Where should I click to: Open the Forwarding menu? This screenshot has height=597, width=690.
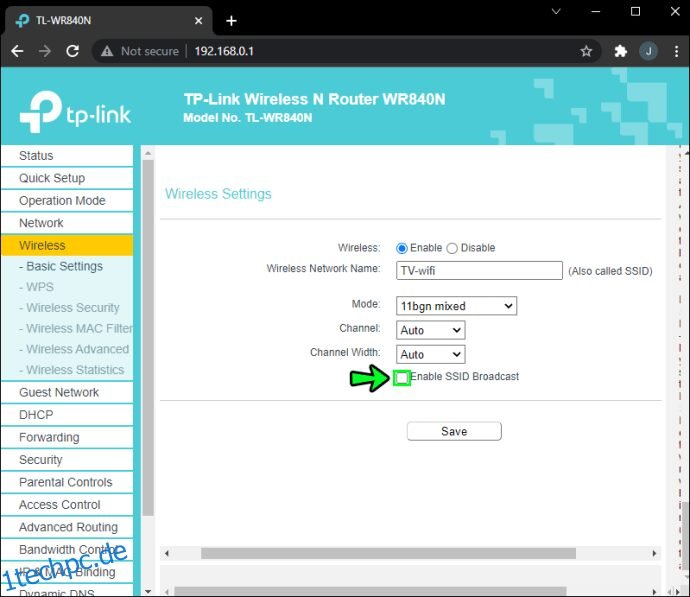tap(67, 437)
